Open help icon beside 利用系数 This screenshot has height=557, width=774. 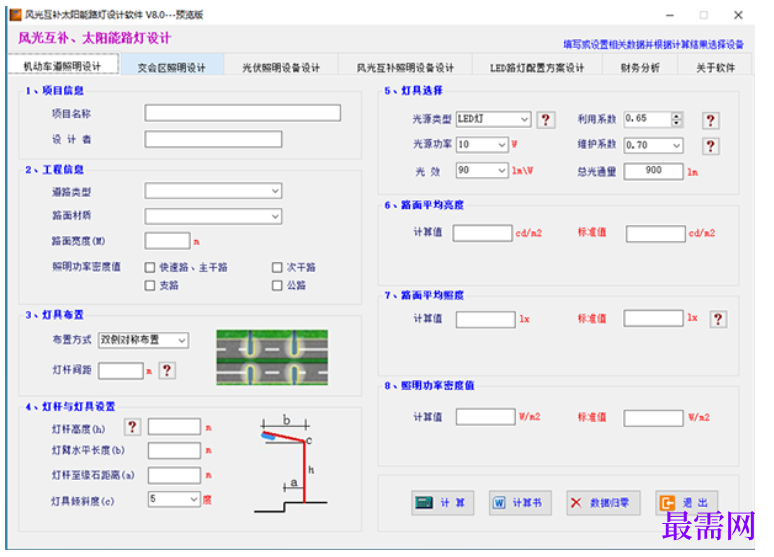[710, 120]
